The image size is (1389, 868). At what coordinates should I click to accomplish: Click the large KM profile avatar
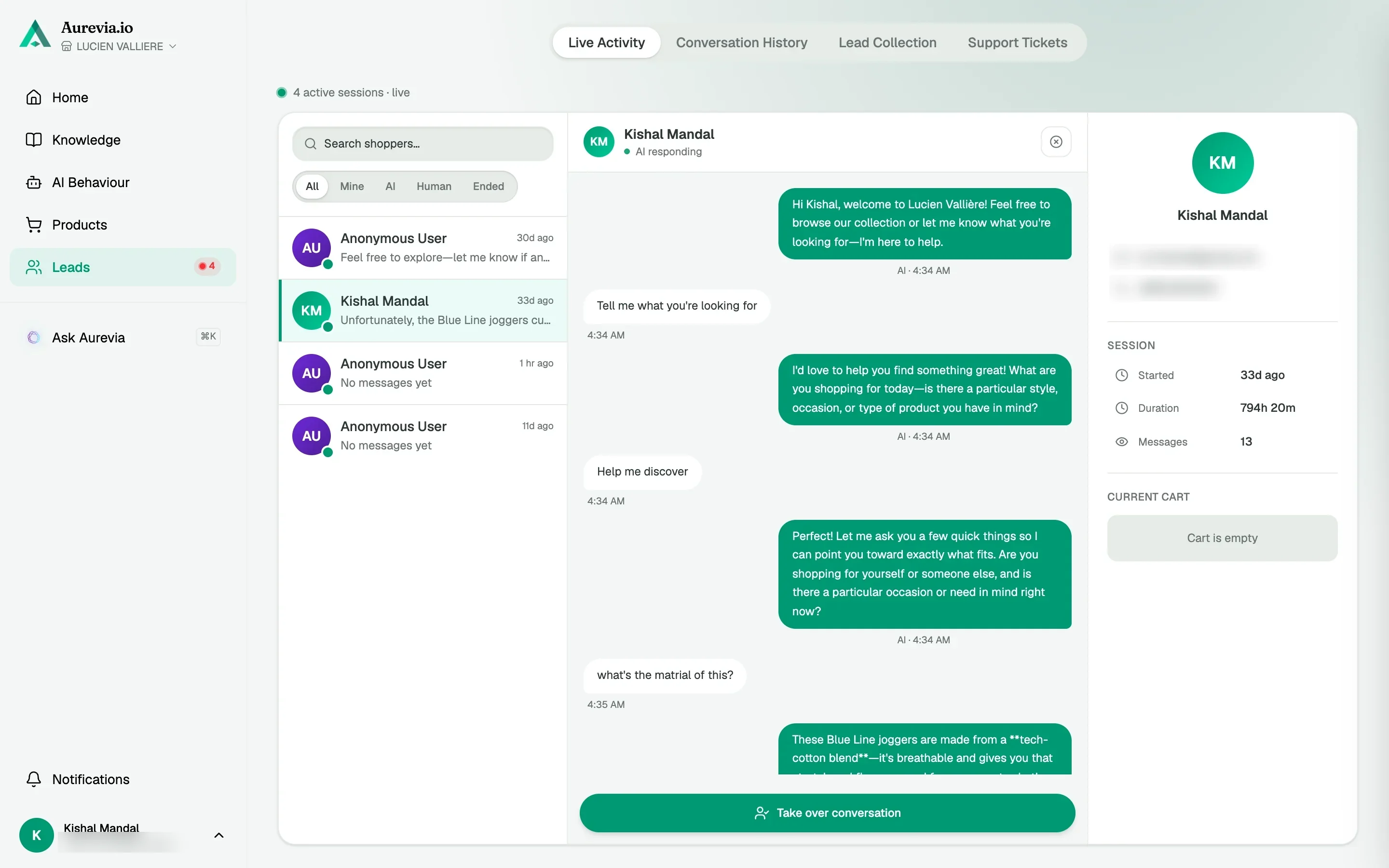pyautogui.click(x=1222, y=163)
